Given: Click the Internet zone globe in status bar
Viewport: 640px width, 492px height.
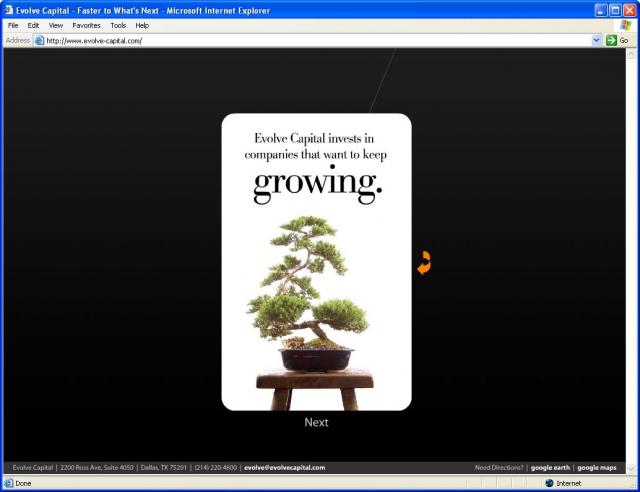Looking at the screenshot, I should [550, 483].
